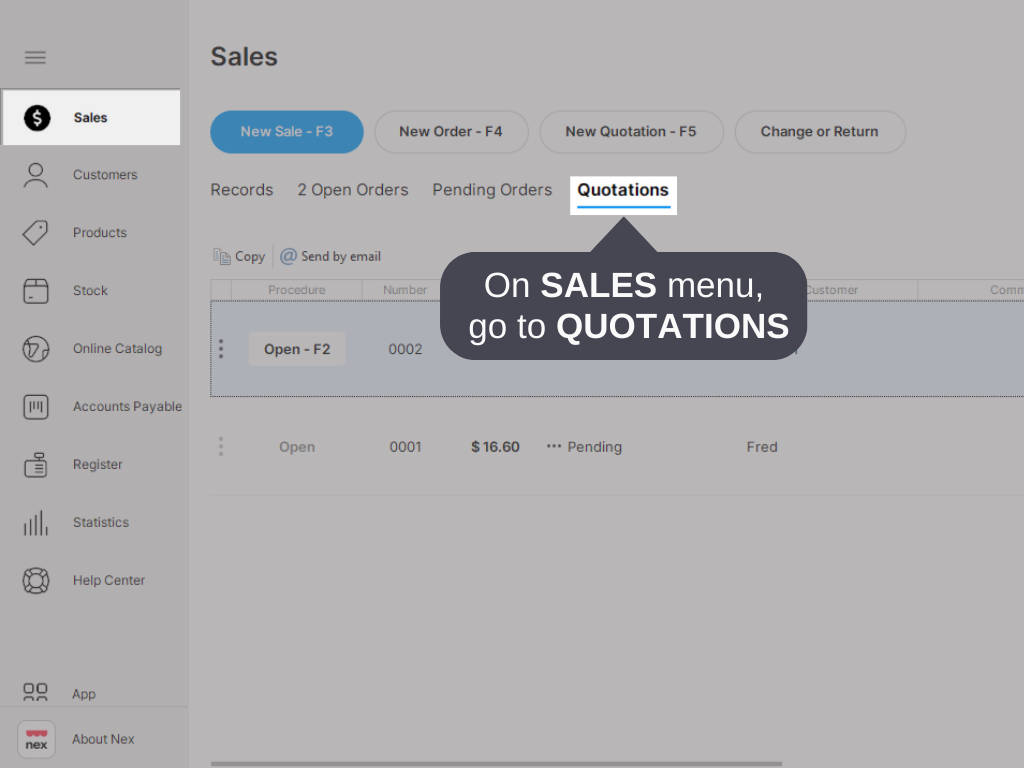Expand actions for quotation 0002
Viewport: 1024px width, 768px height.
click(220, 349)
